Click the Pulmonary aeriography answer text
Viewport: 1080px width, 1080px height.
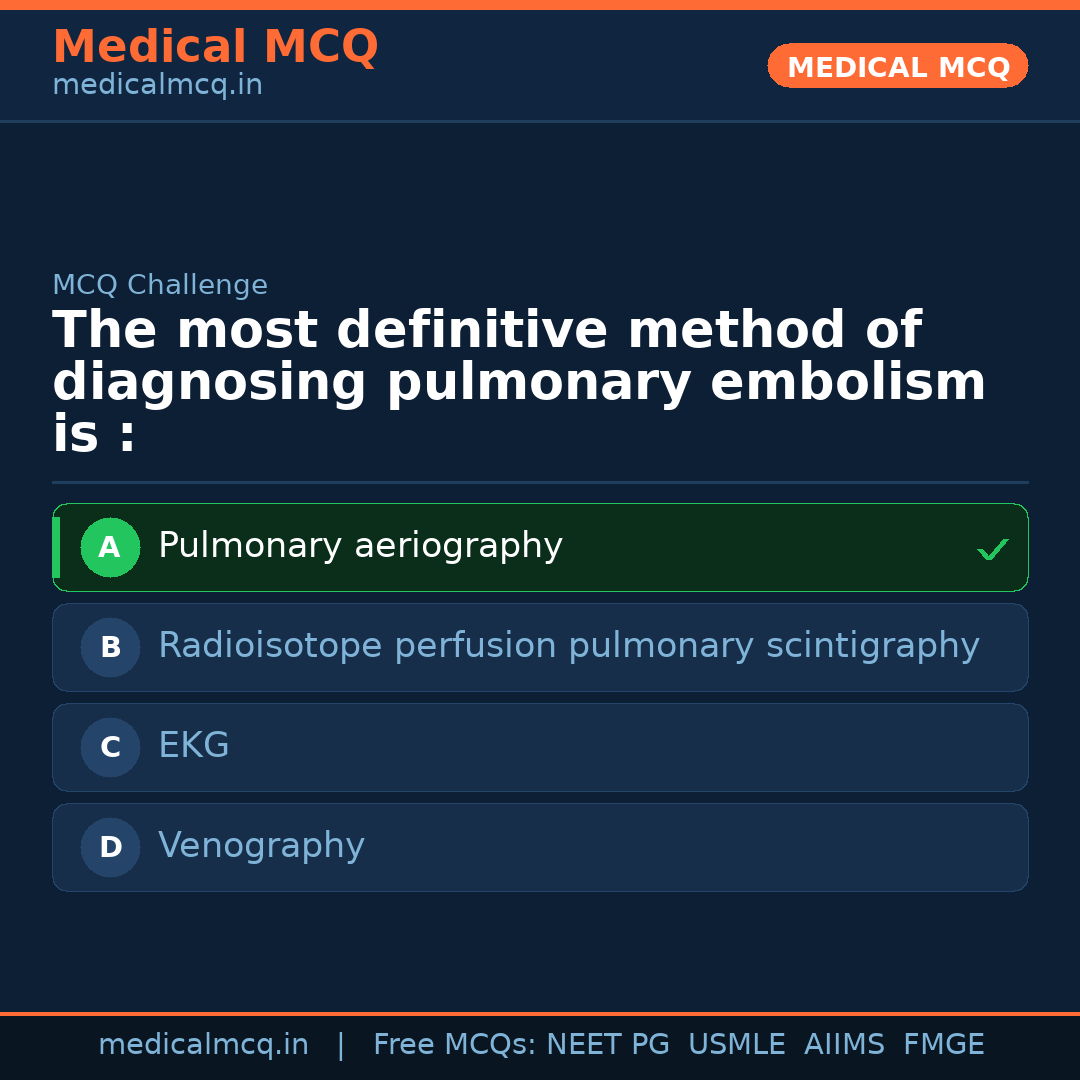tap(360, 546)
